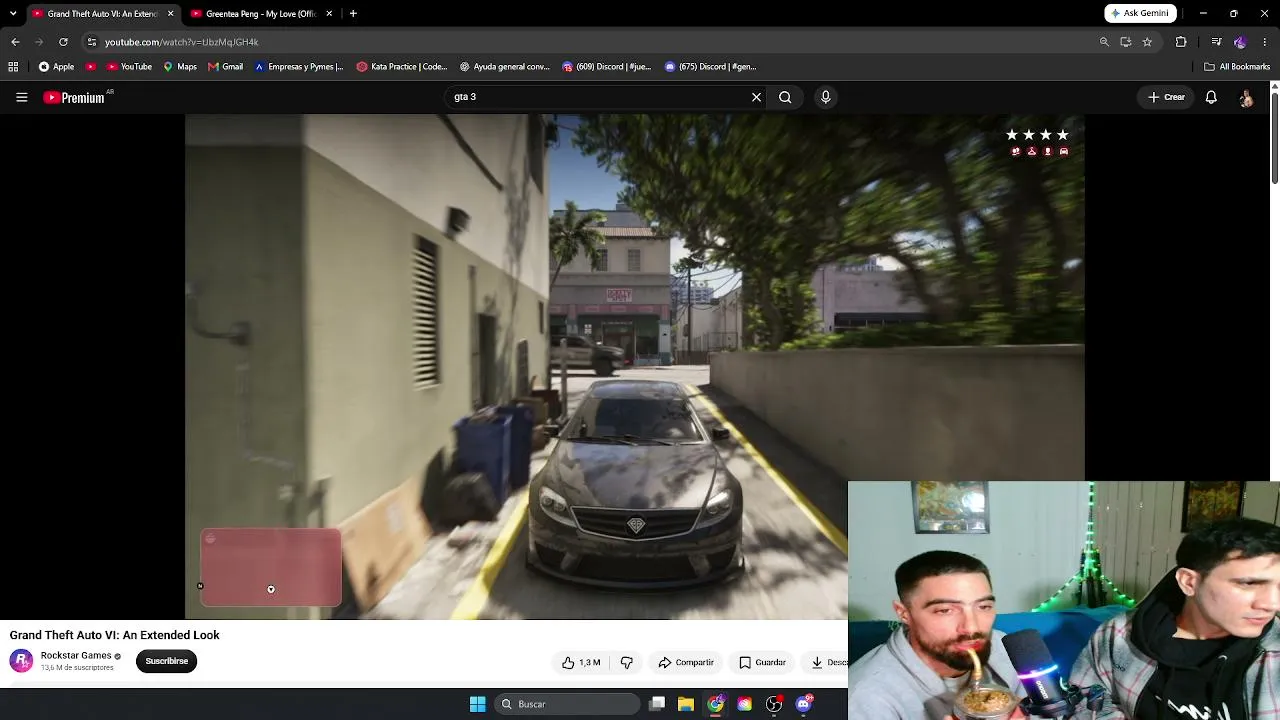Go forward in browser history
1280x720 pixels.
click(x=39, y=42)
